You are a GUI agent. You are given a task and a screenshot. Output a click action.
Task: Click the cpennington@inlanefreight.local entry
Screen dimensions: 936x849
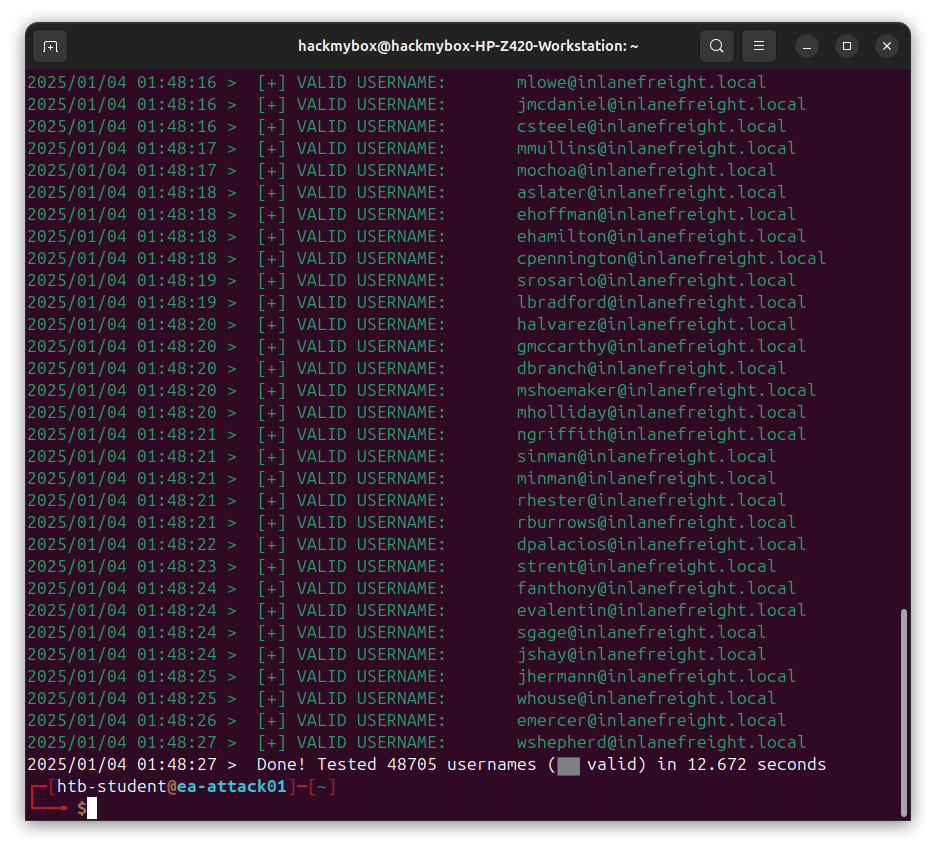tap(671, 258)
